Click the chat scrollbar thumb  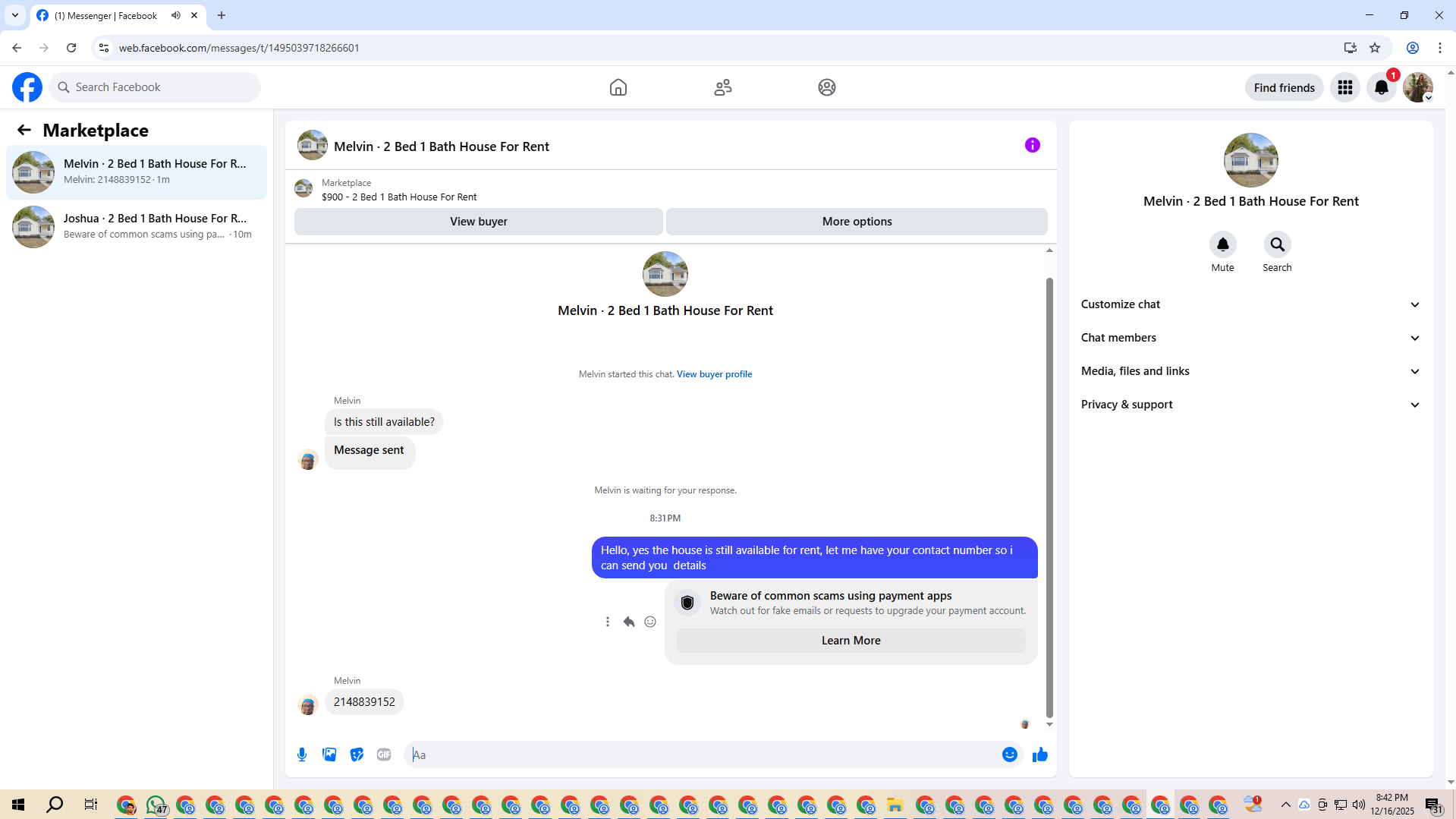coord(1050,497)
